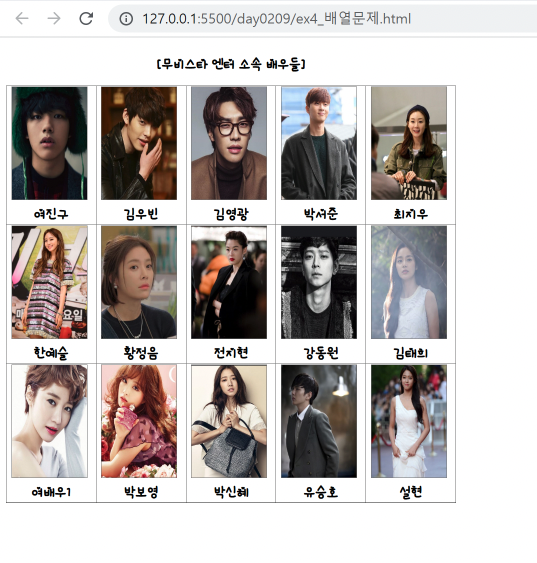
Task: Click the name label 김영광
Action: (231, 214)
